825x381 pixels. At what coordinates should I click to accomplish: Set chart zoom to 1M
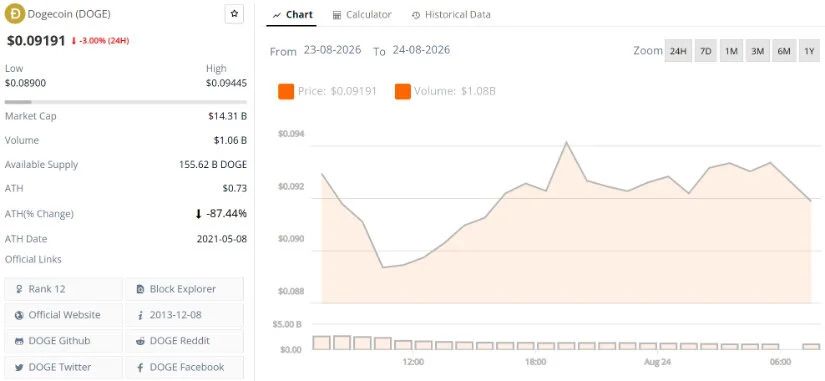pos(731,51)
